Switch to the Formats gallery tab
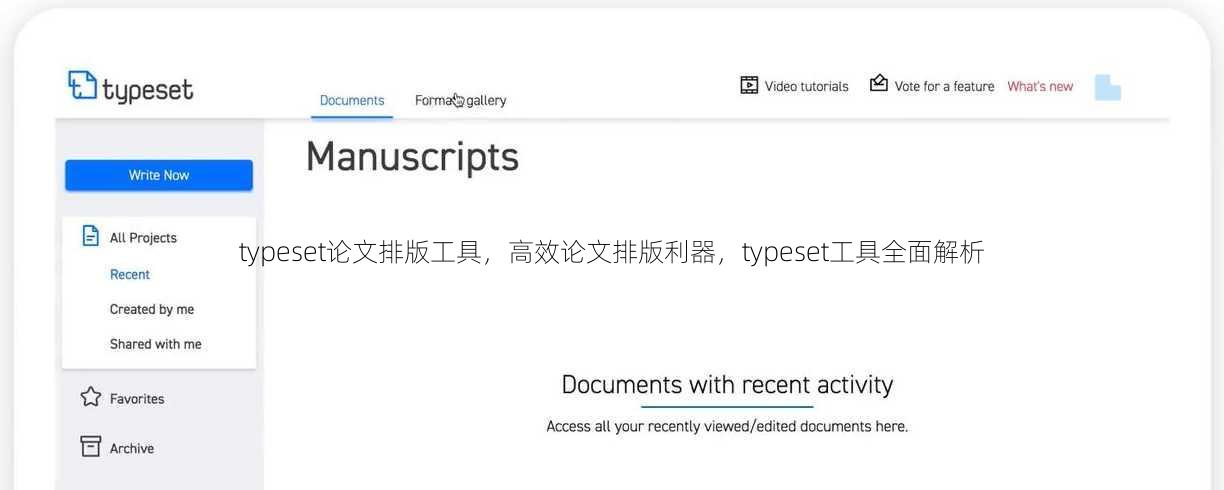Image resolution: width=1224 pixels, height=490 pixels. [460, 101]
